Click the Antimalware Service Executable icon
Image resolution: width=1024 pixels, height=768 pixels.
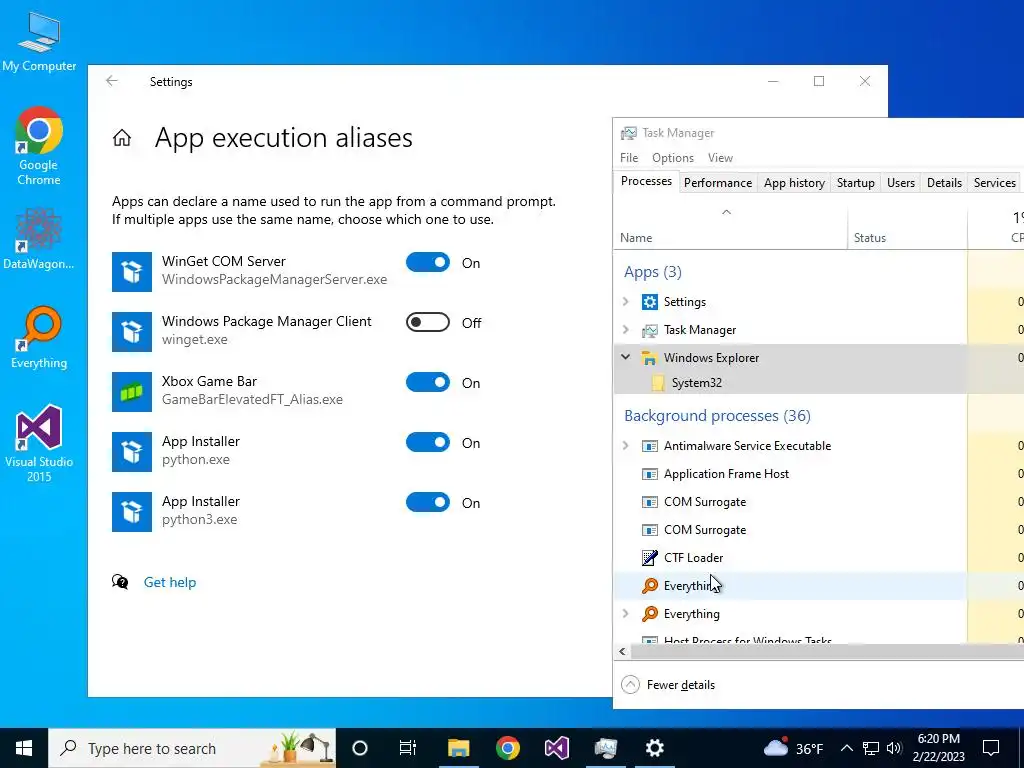pyautogui.click(x=649, y=446)
